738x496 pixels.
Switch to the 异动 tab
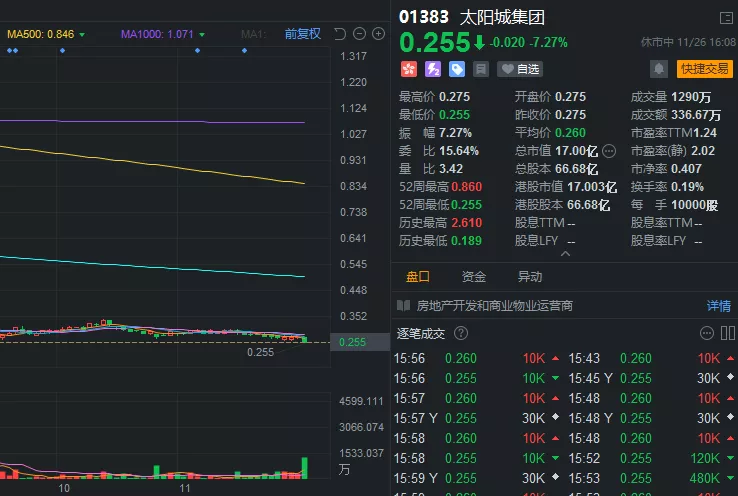530,277
